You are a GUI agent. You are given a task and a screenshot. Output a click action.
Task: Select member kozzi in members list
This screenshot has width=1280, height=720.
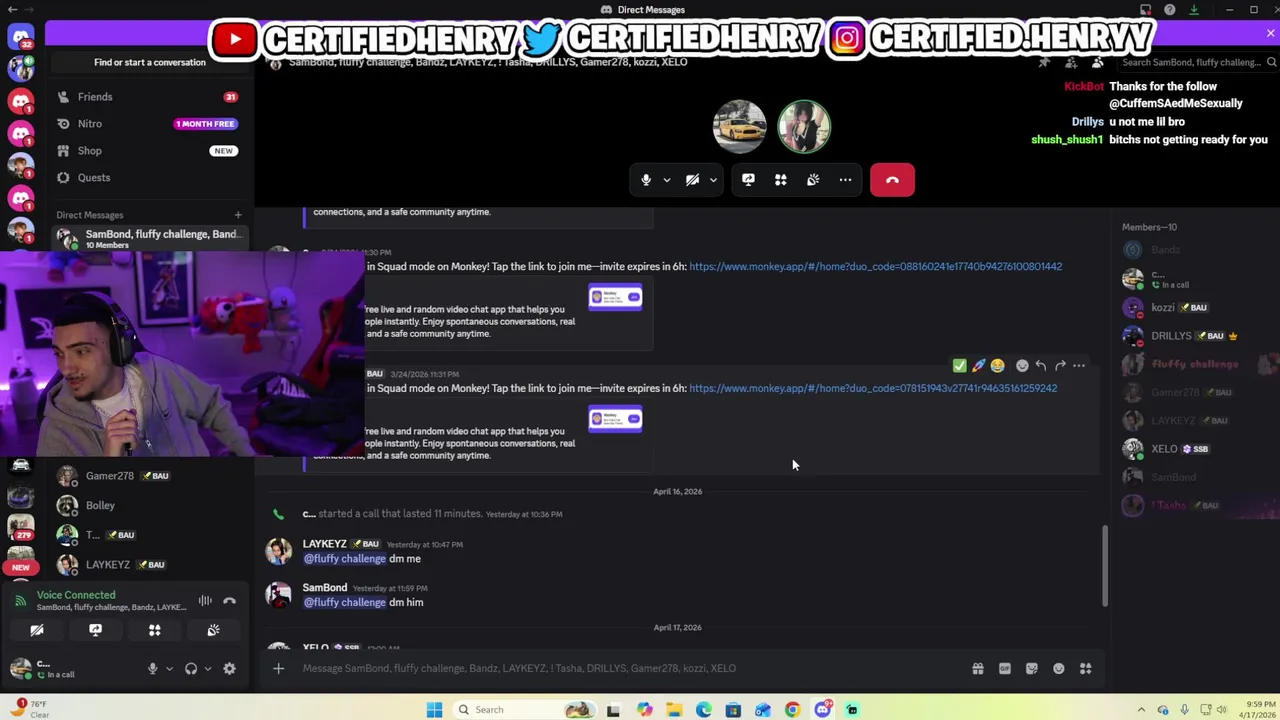1196,308
